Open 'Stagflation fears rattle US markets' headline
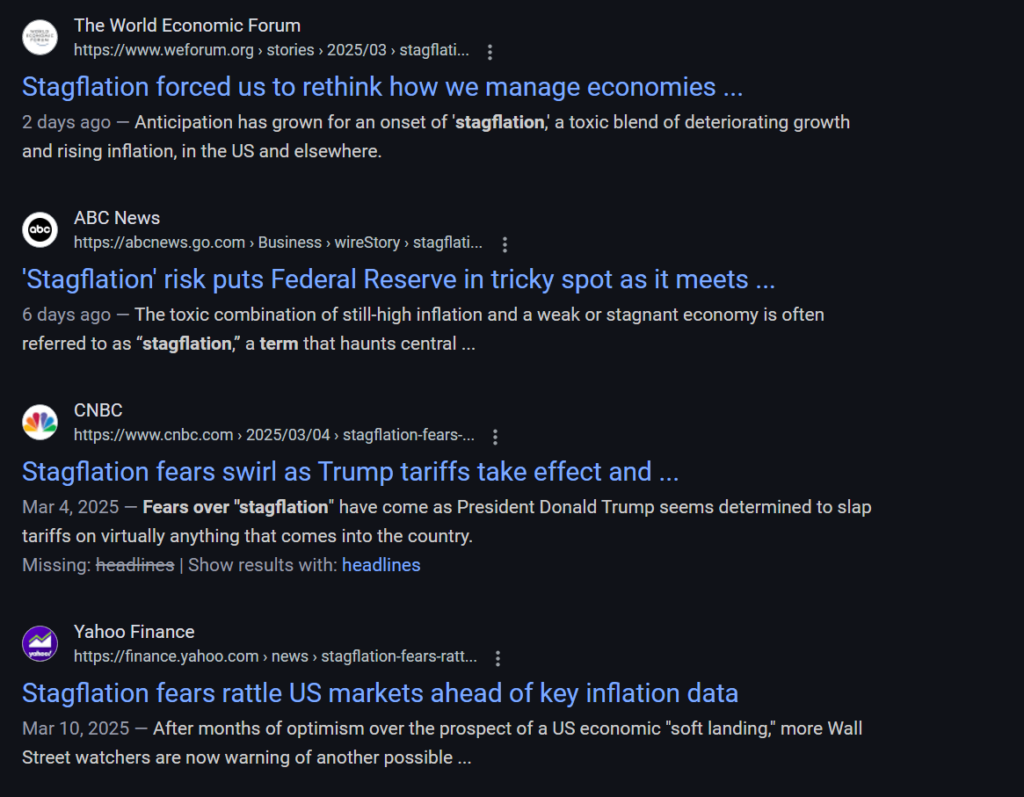Viewport: 1024px width, 797px height. click(380, 693)
